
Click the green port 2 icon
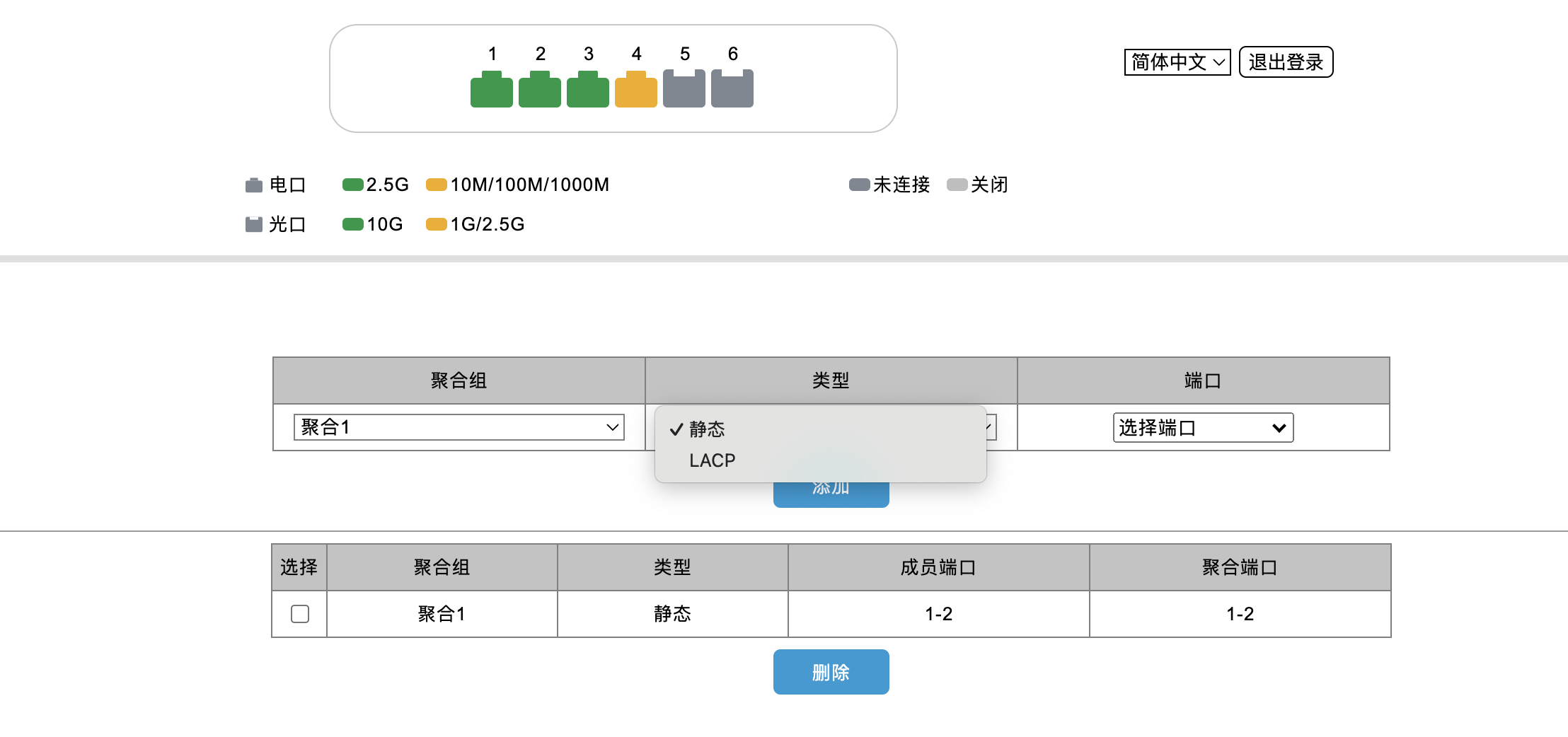click(540, 89)
